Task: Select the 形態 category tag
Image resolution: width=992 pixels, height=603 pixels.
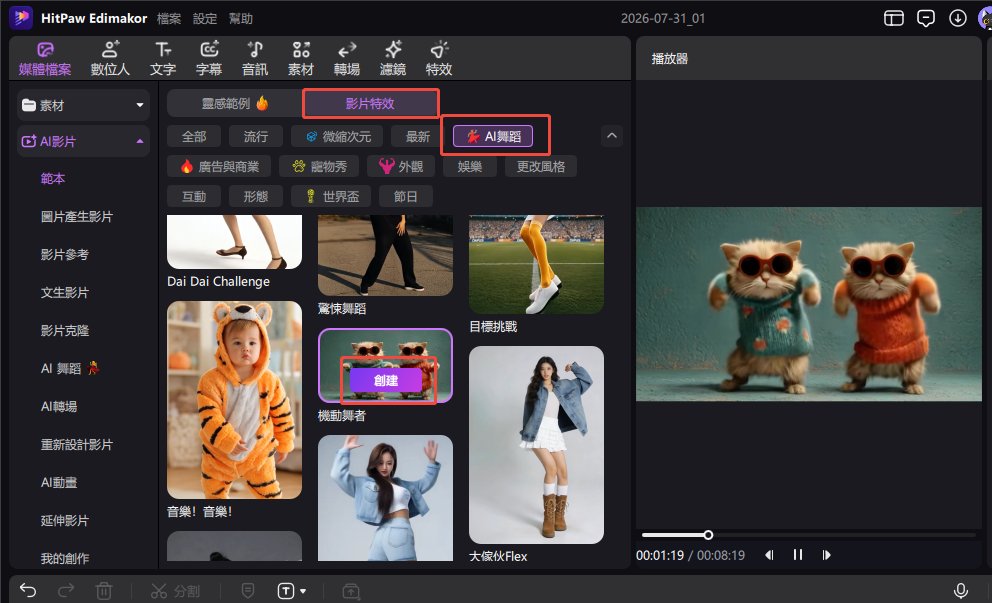Action: [256, 196]
